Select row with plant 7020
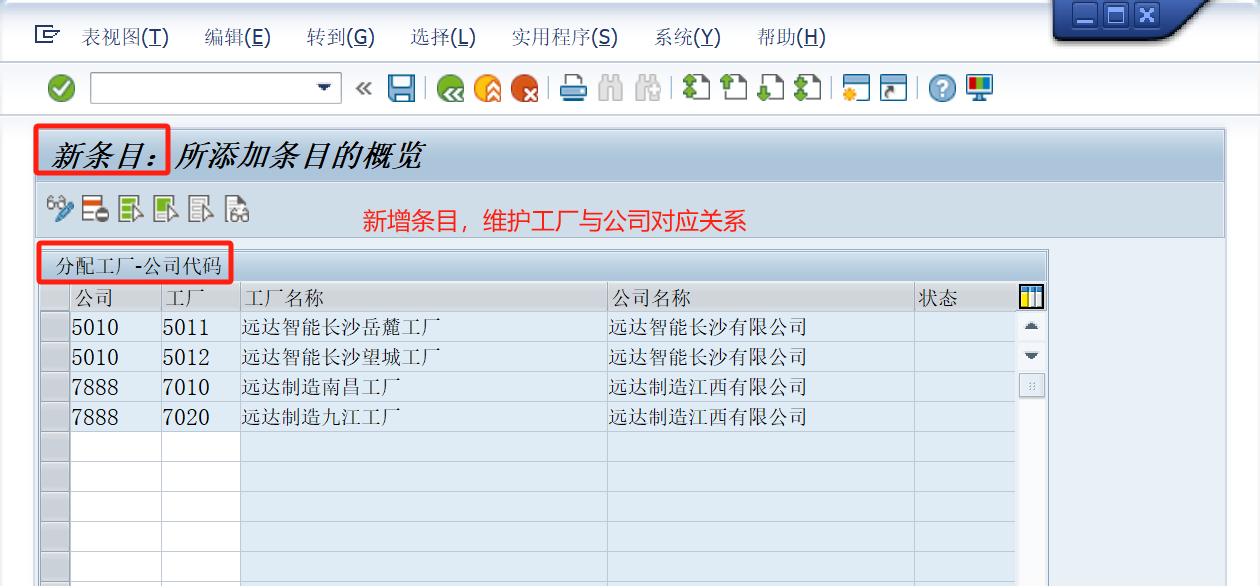 click(x=55, y=417)
